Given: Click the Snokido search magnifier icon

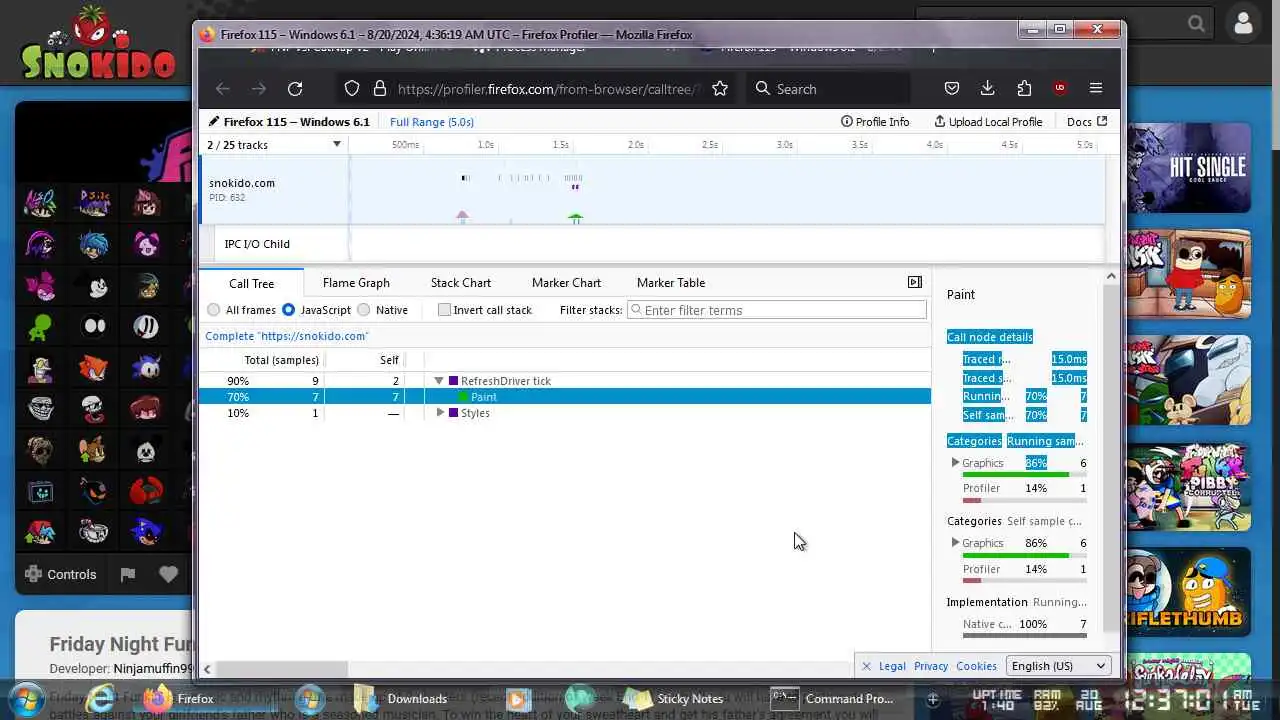Looking at the screenshot, I should (1196, 23).
